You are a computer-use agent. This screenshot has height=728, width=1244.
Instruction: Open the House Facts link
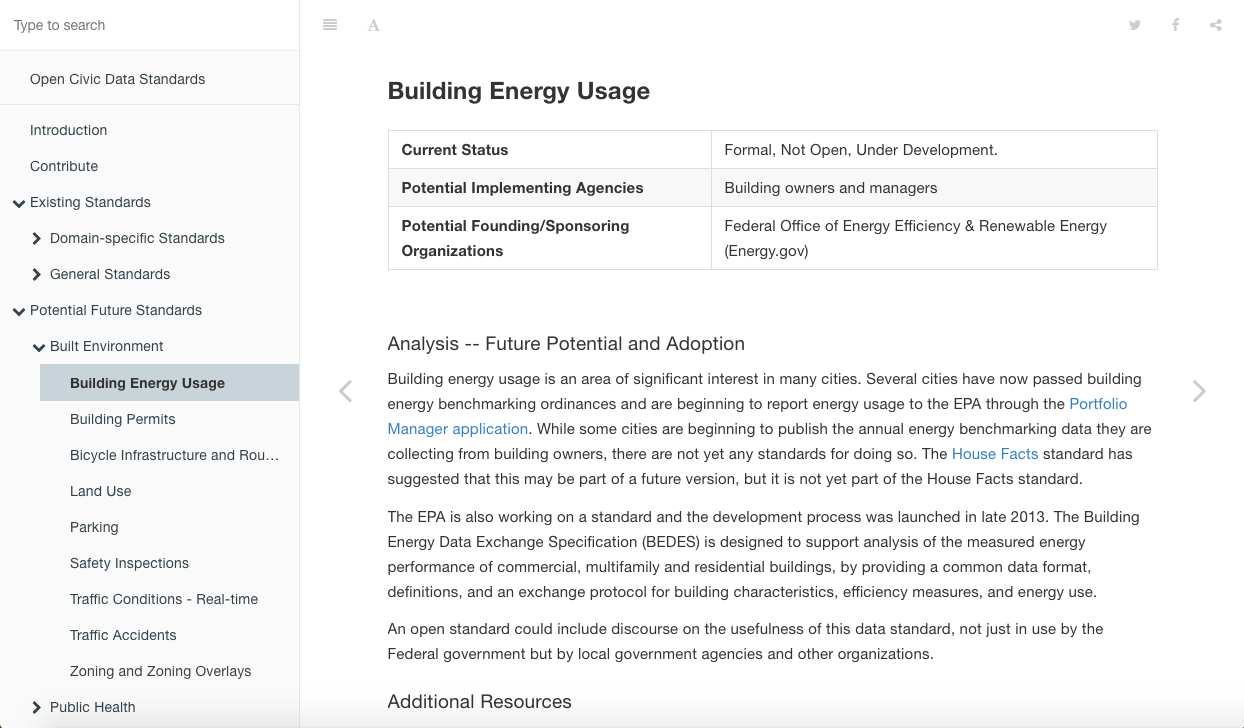[995, 453]
